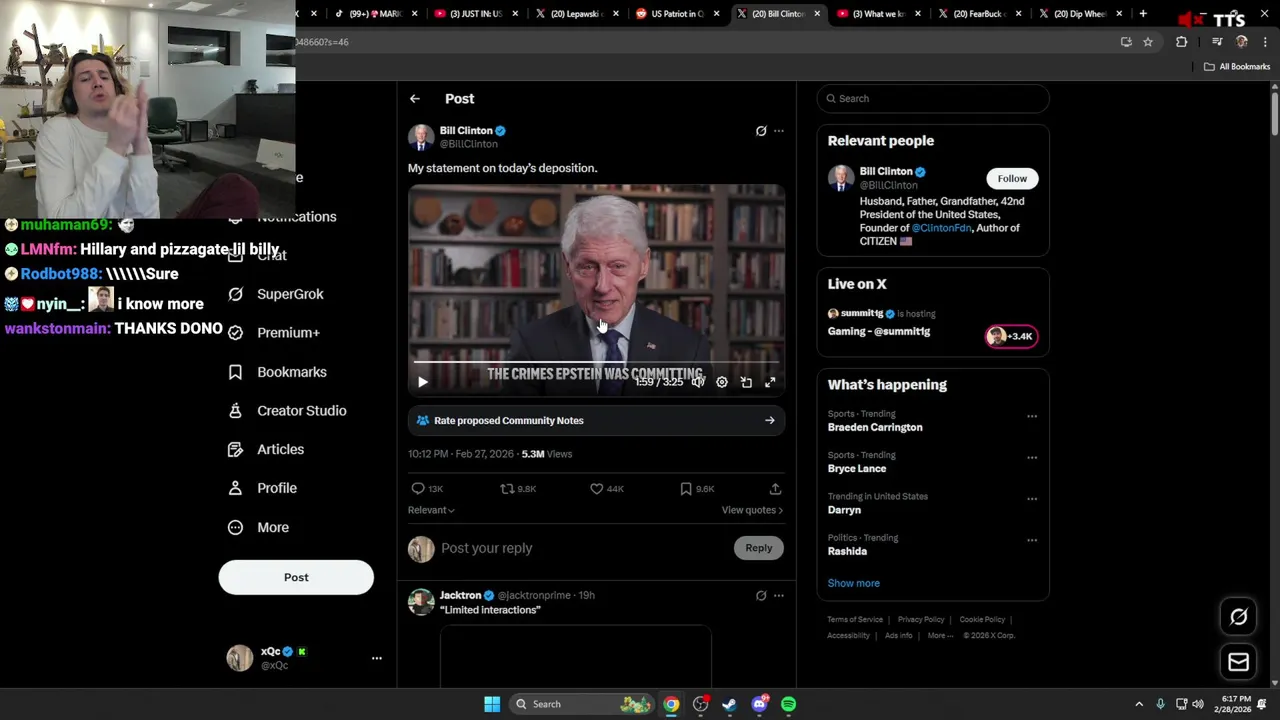This screenshot has width=1280, height=720.
Task: Open options for Rashida trend
Action: 1032,540
